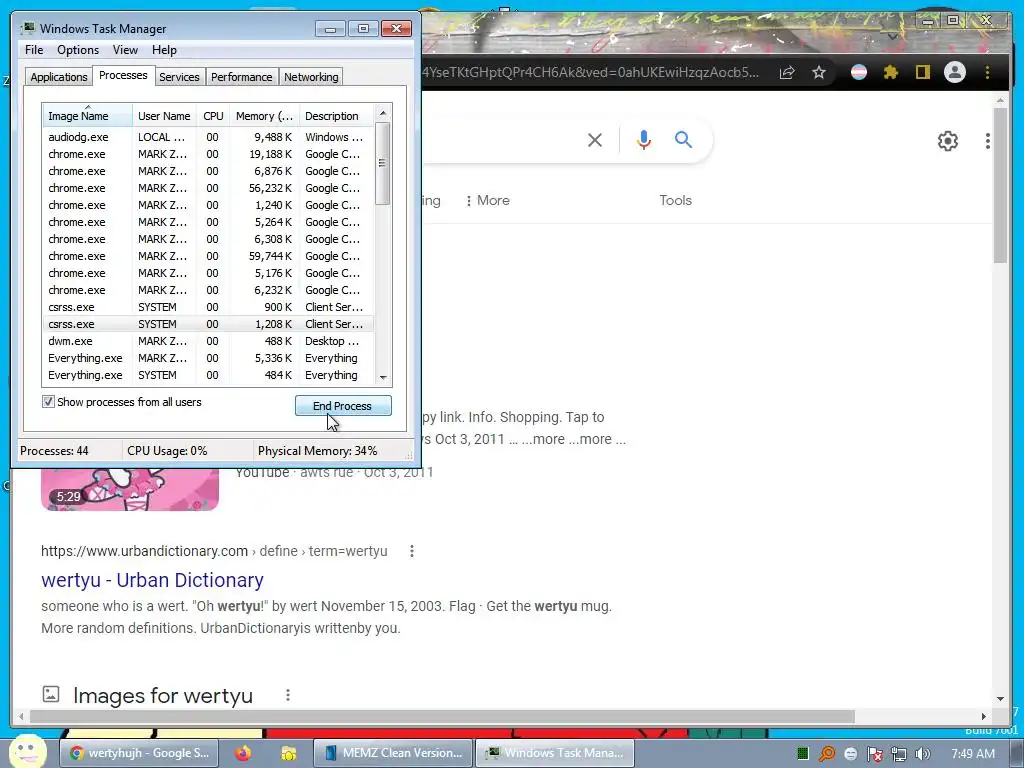This screenshot has width=1024, height=768.
Task: Open Google apps dots beside settings gear
Action: [x=987, y=141]
